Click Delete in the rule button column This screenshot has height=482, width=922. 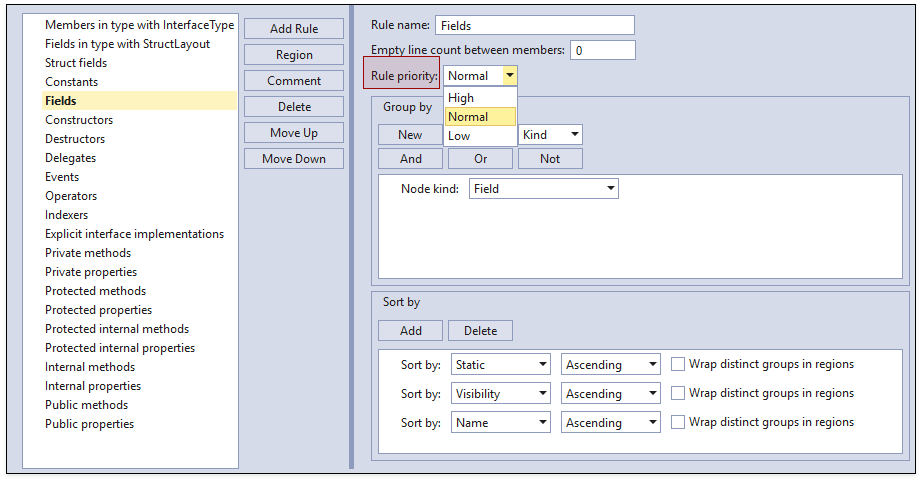point(294,107)
